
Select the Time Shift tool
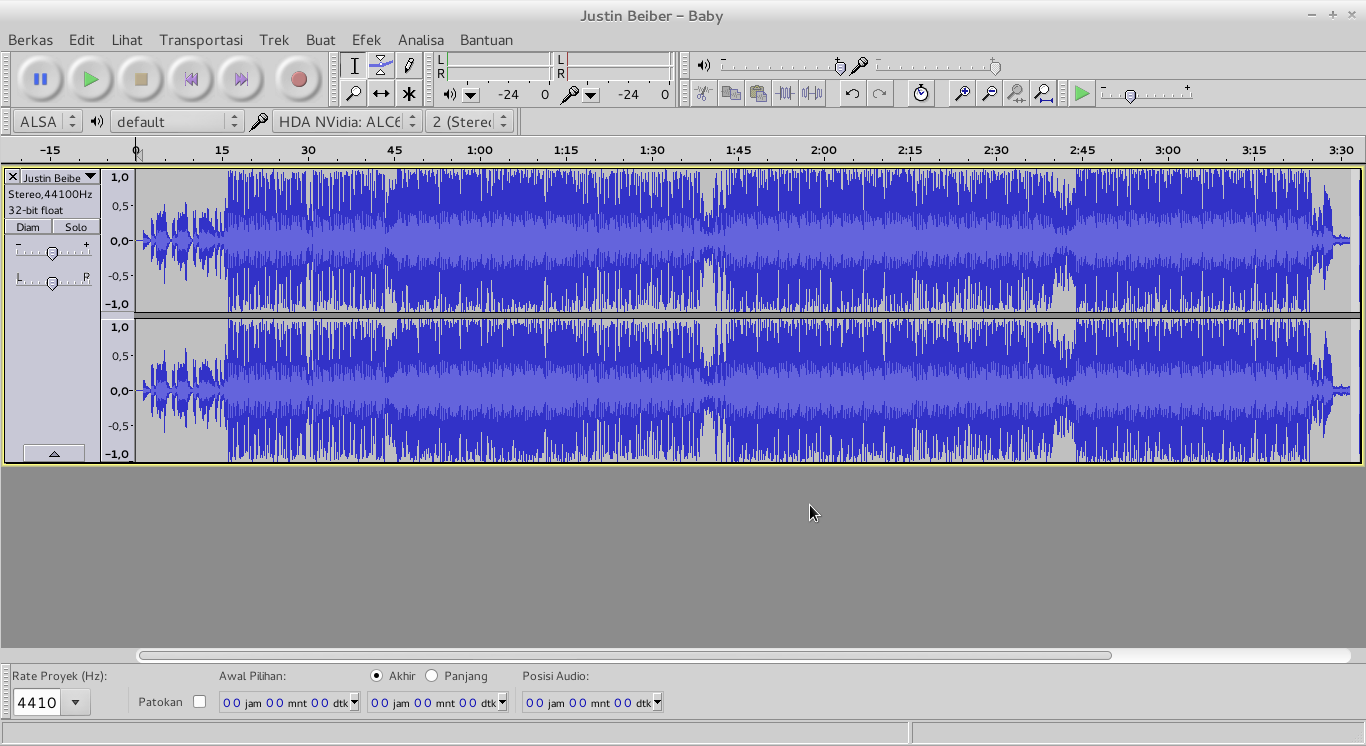pyautogui.click(x=381, y=94)
